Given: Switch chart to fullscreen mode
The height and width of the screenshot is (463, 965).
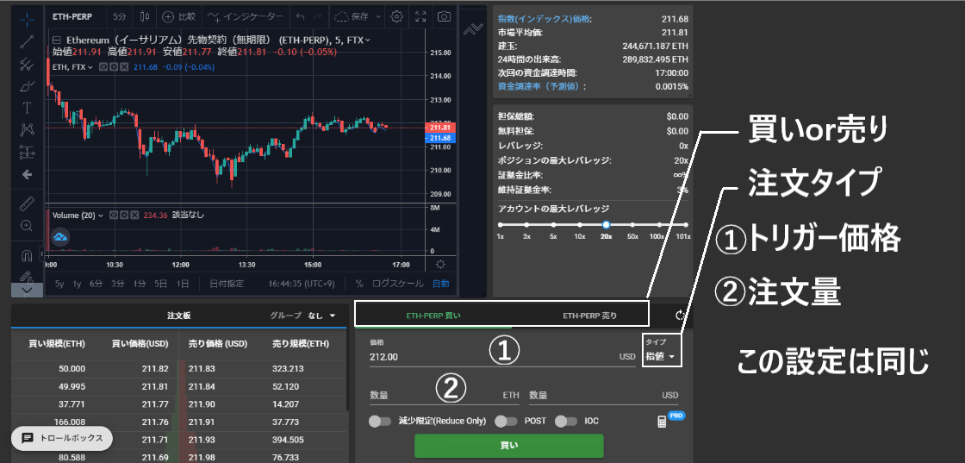Looking at the screenshot, I should [x=421, y=17].
